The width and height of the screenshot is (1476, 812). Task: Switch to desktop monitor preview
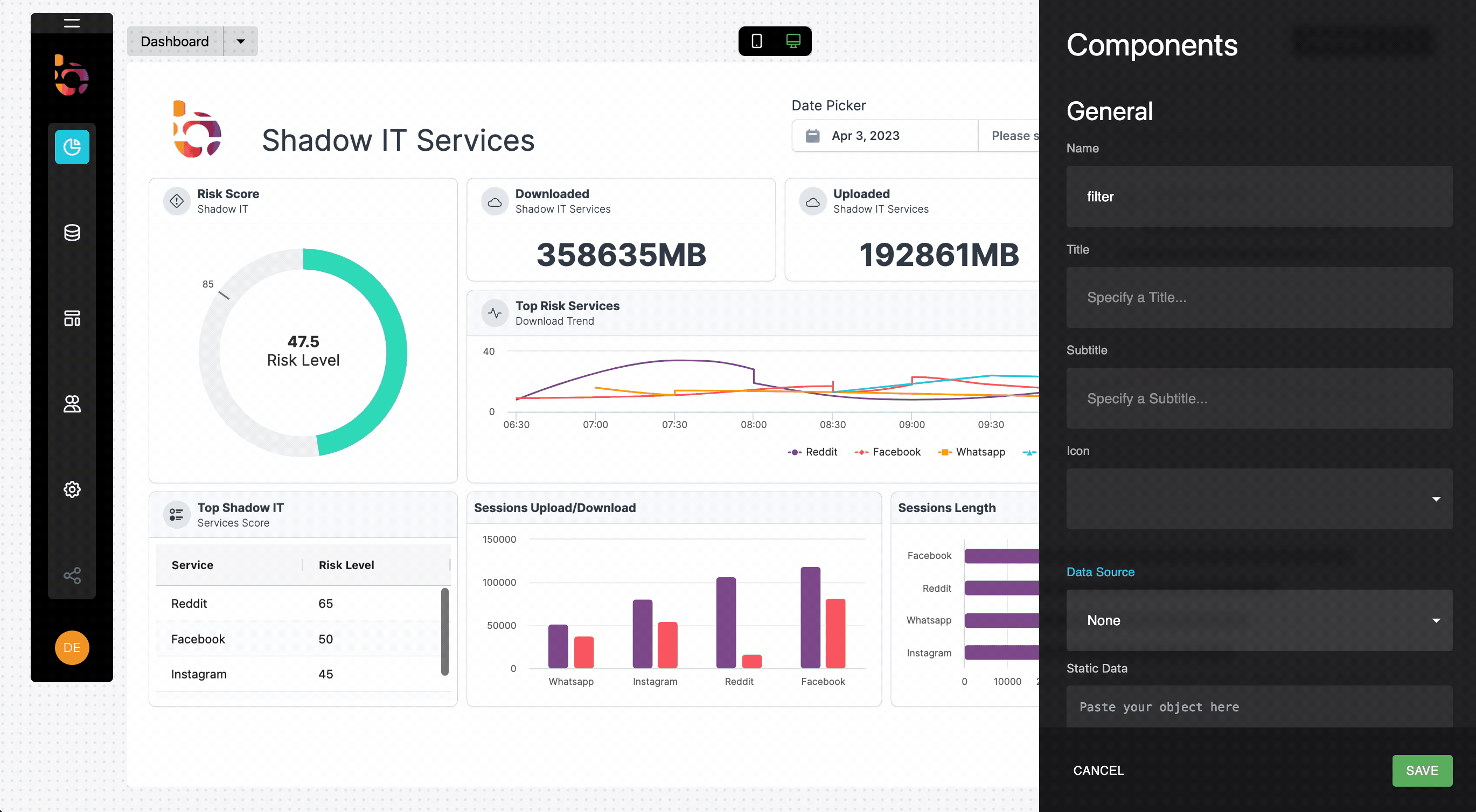click(x=793, y=41)
